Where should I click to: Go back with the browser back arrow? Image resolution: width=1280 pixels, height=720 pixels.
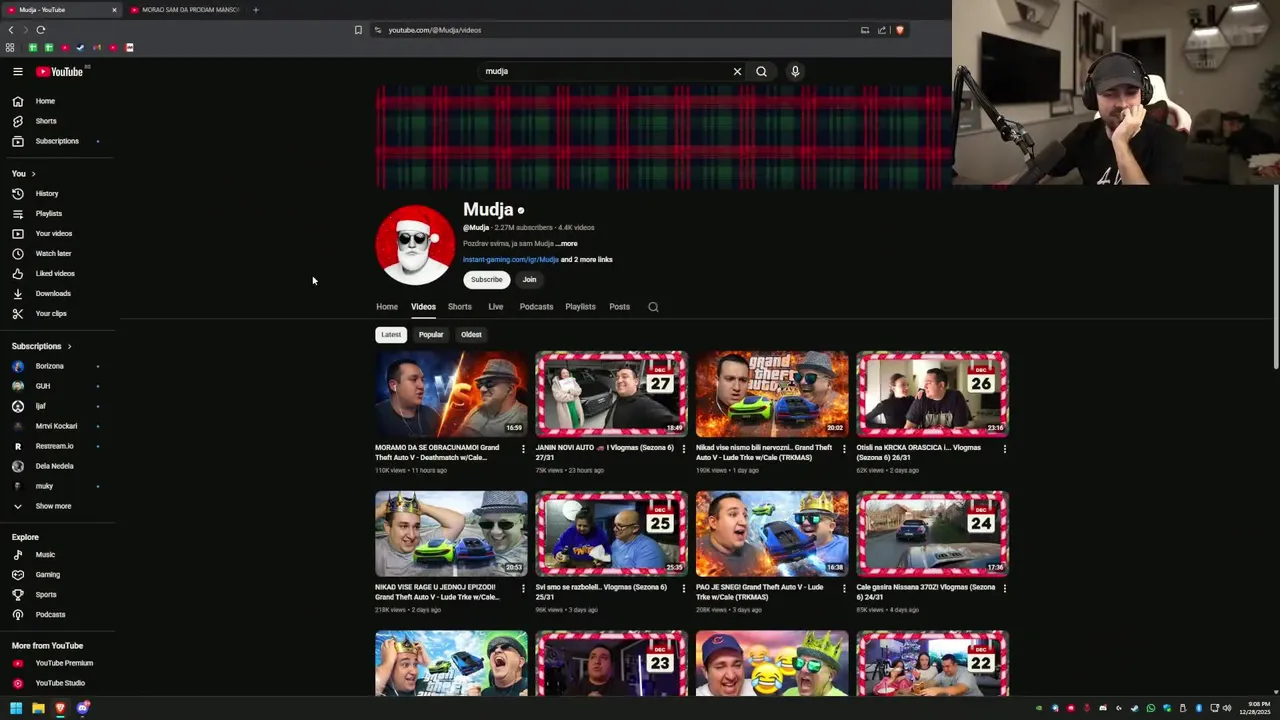11,30
